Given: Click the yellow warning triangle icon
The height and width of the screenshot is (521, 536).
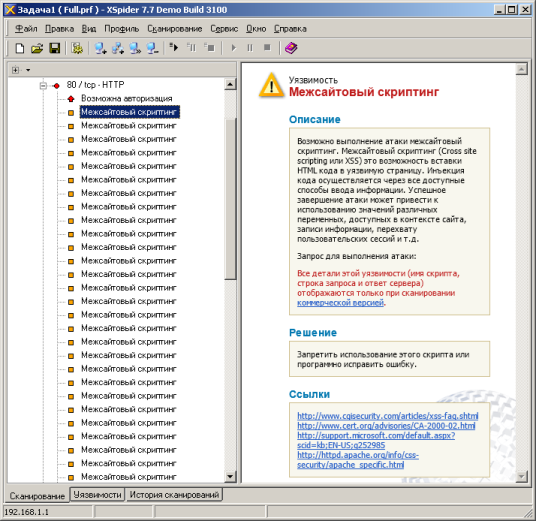Looking at the screenshot, I should point(271,85).
